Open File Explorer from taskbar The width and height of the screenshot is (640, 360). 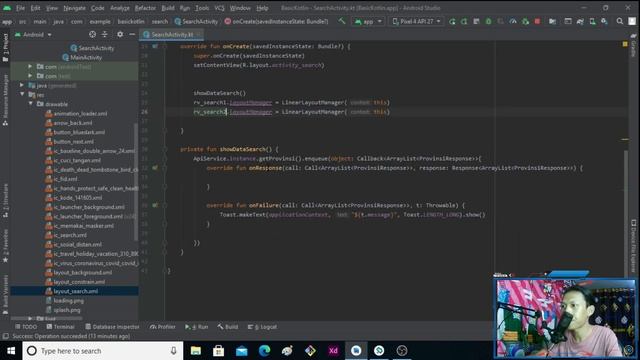pyautogui.click(x=196, y=351)
